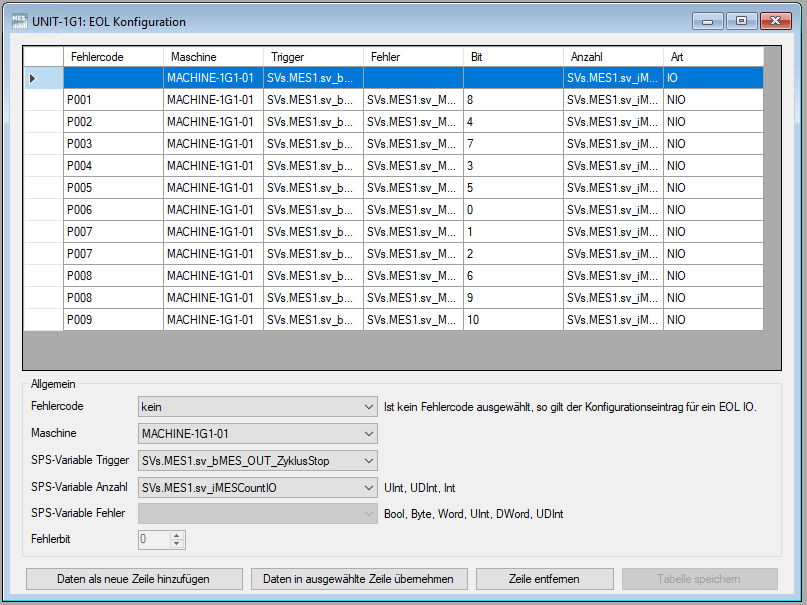The width and height of the screenshot is (807, 605).
Task: Open the Fehlercode dropdown
Action: [x=257, y=407]
